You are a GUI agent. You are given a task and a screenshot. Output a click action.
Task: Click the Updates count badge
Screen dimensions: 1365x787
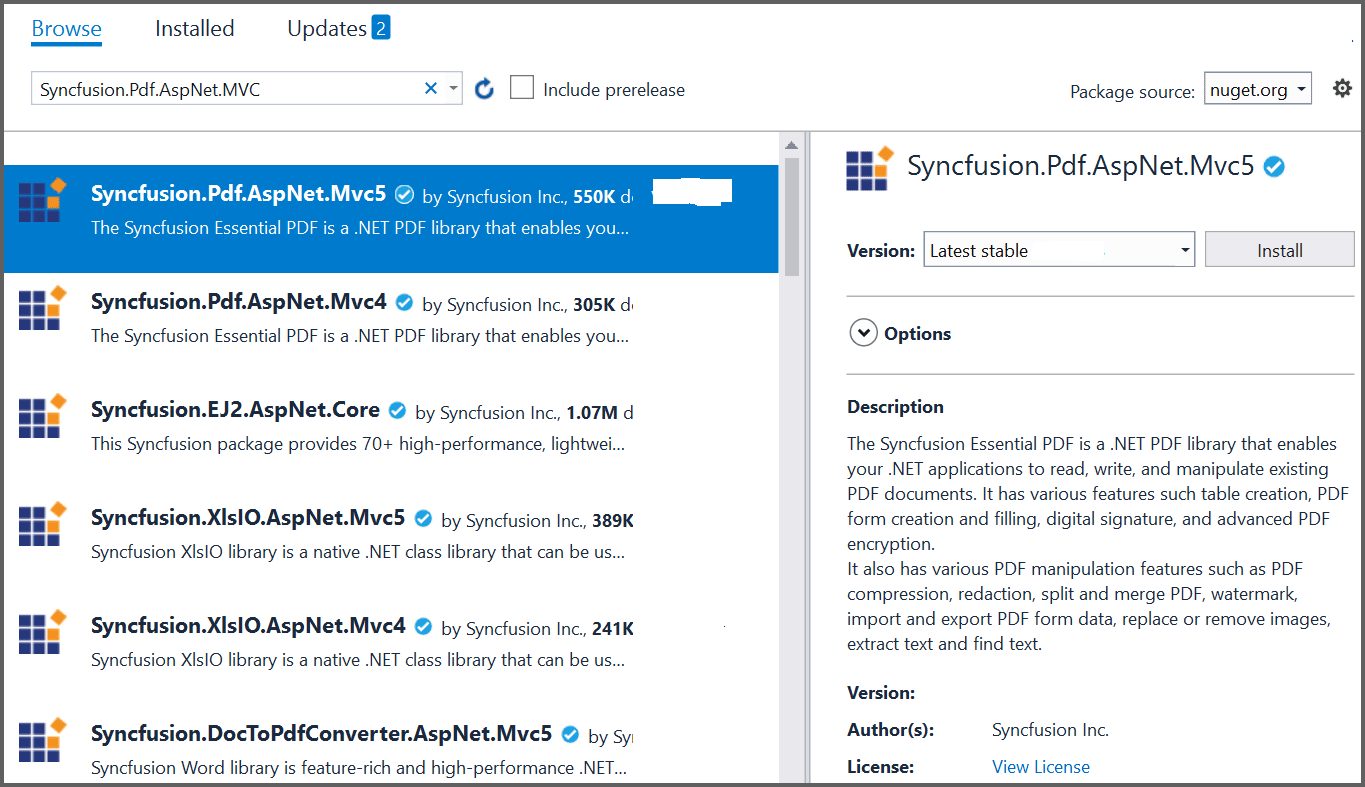point(380,27)
